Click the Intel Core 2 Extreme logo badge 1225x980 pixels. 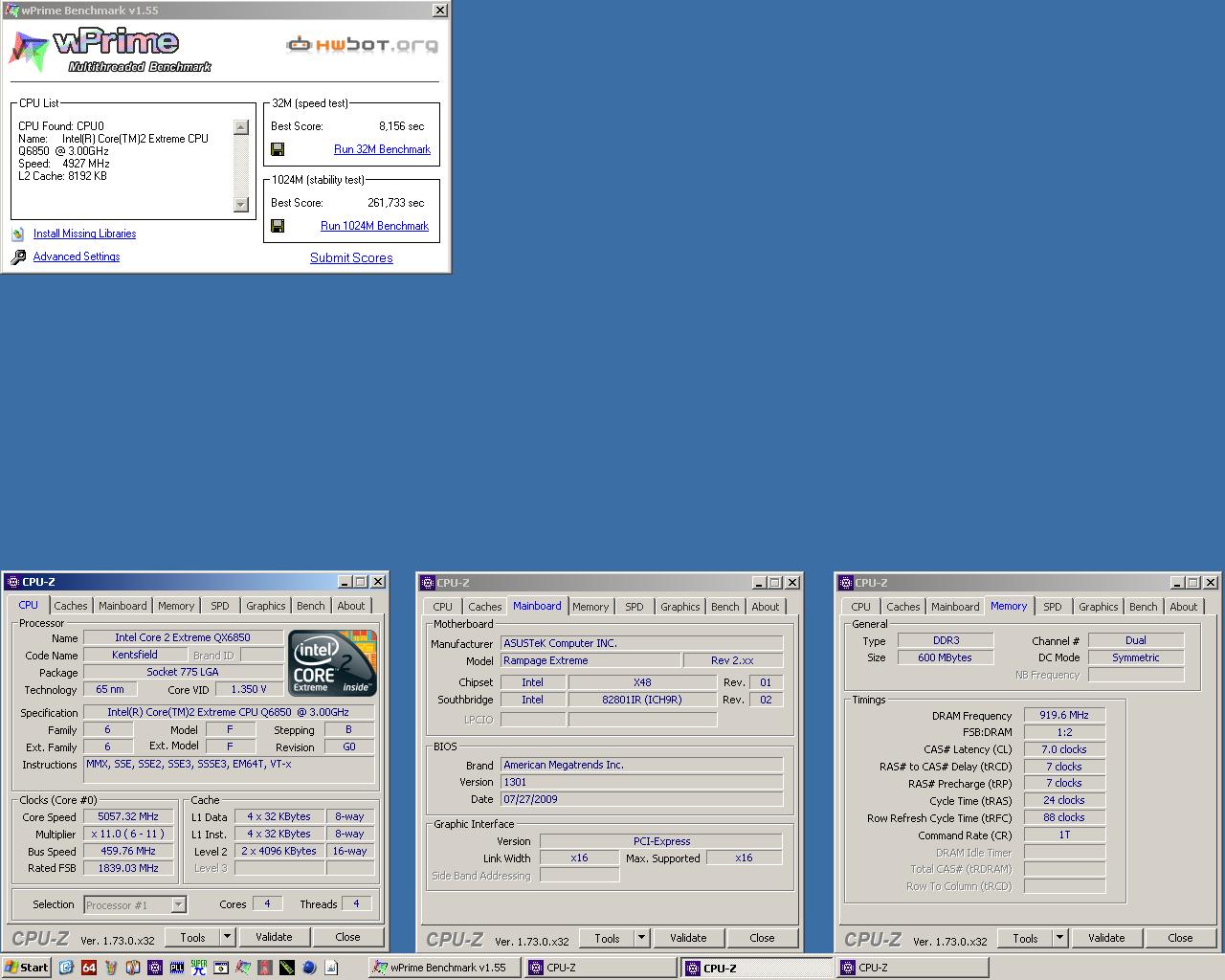point(332,662)
